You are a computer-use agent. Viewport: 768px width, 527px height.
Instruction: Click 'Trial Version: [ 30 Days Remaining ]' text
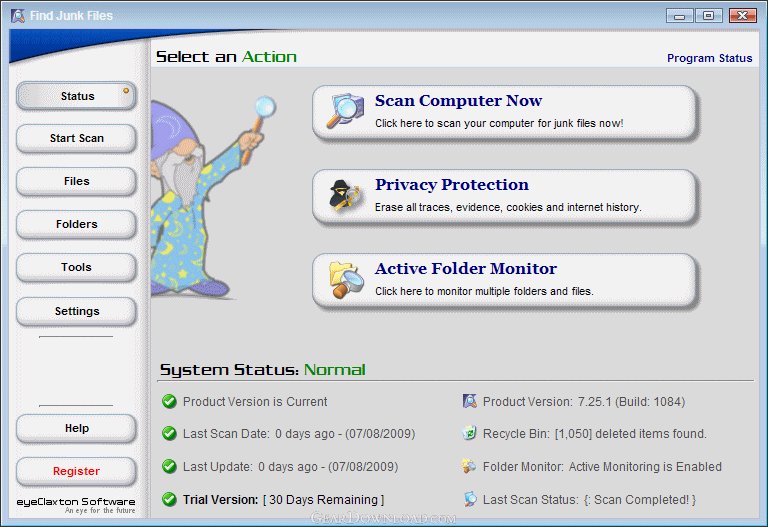(284, 500)
